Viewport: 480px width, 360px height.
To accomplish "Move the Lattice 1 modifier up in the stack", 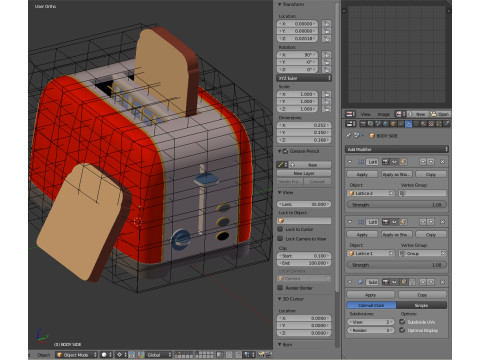I will pyautogui.click(x=423, y=222).
